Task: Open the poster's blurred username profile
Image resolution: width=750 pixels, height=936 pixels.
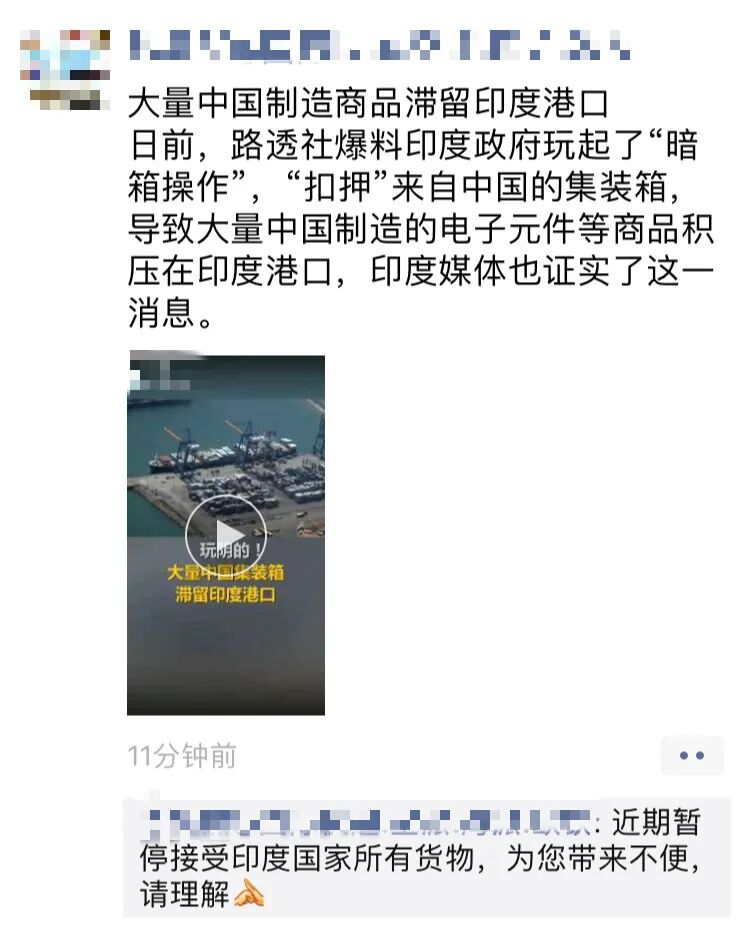Action: click(x=380, y=45)
